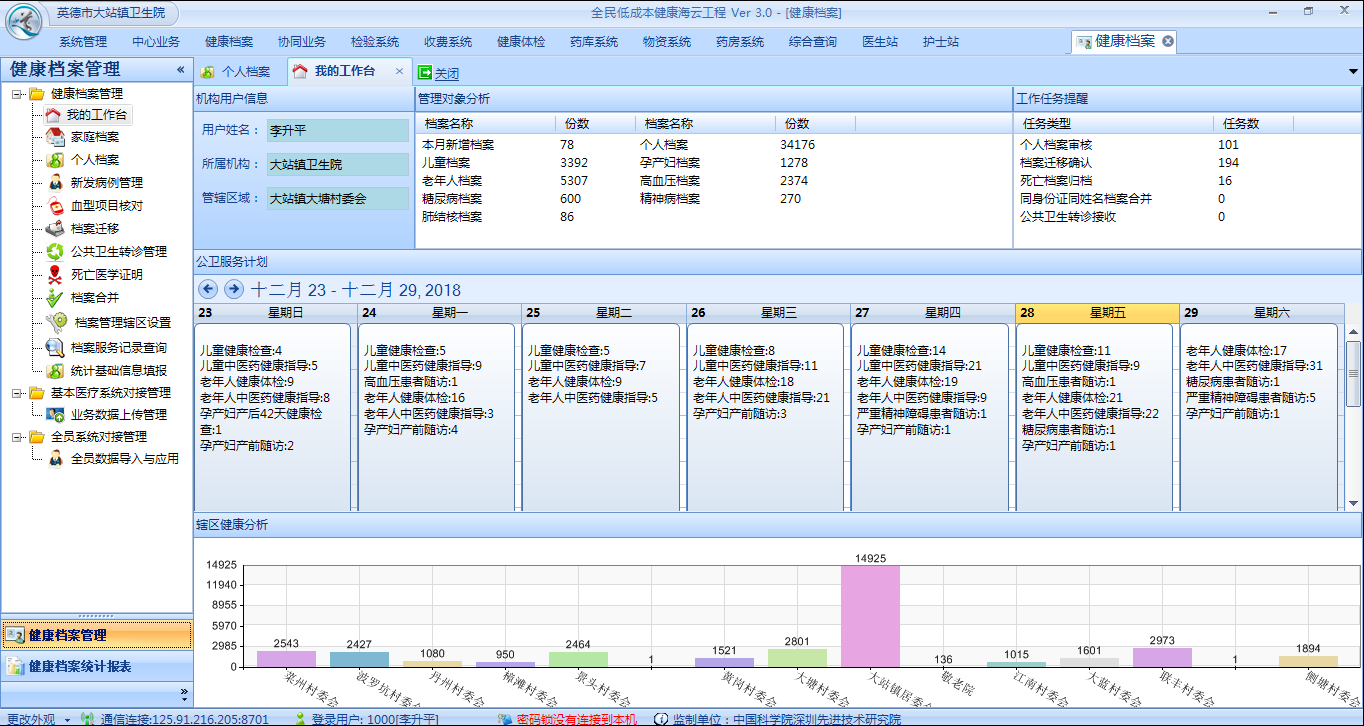The width and height of the screenshot is (1364, 726).
Task: Click the 公共卫生转诊管理 green icon
Action: click(54, 252)
